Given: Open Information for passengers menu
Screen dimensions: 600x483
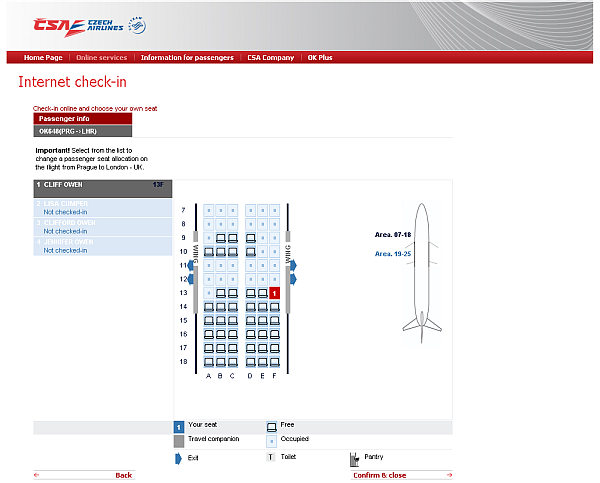Looking at the screenshot, I should point(187,58).
